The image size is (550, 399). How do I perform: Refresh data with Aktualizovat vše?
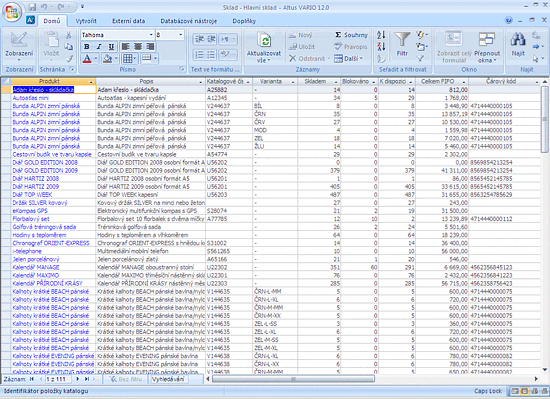264,47
